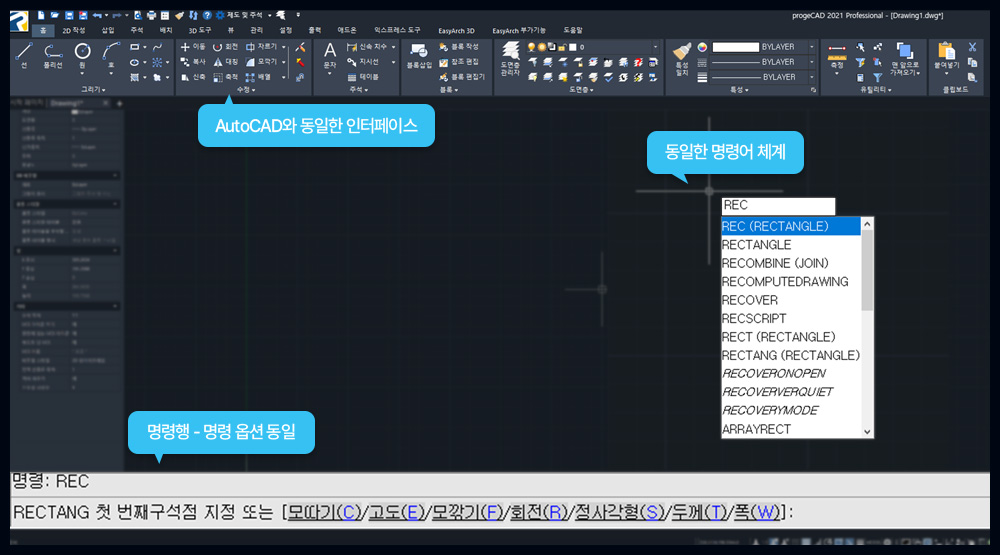Select the 폭(W) command option
Viewport: 1000px width, 555px height.
[x=757, y=512]
